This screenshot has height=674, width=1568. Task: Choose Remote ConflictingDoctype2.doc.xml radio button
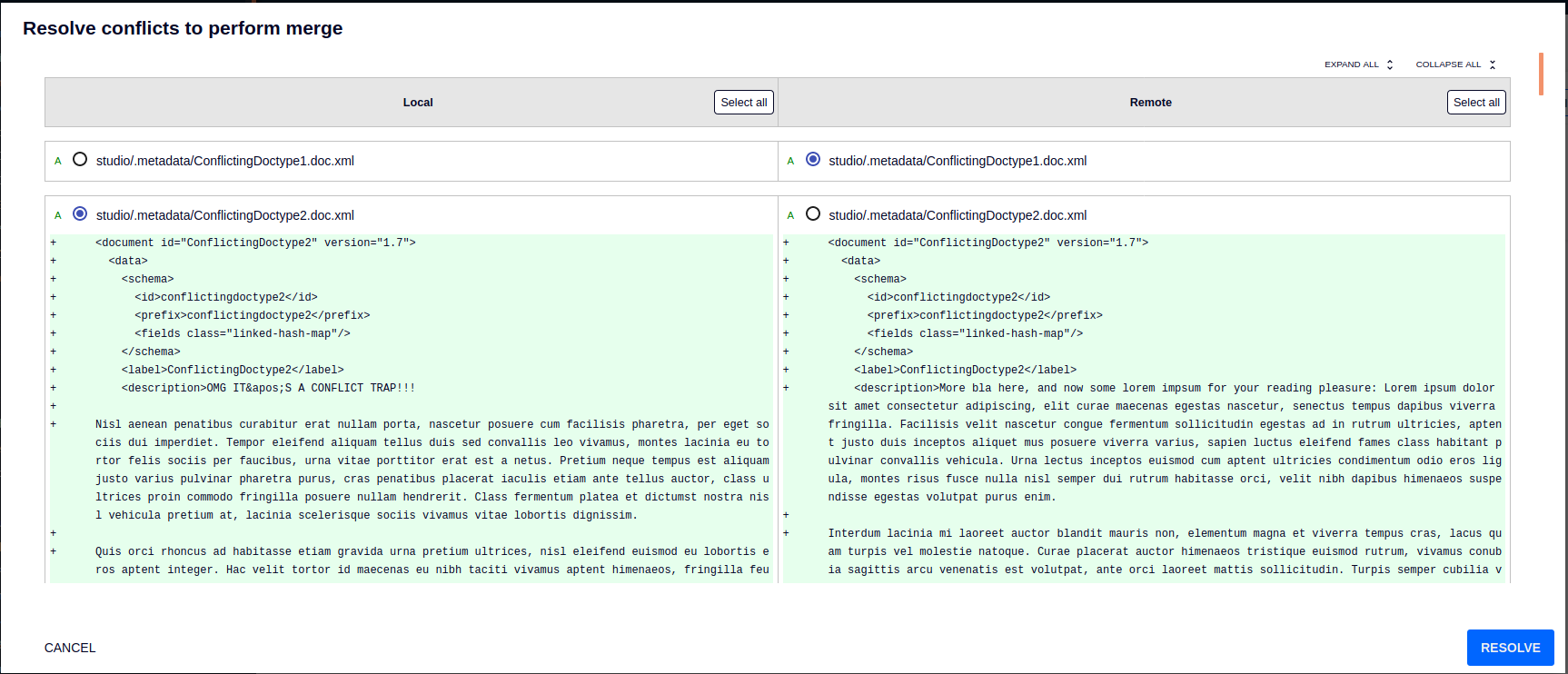click(813, 213)
